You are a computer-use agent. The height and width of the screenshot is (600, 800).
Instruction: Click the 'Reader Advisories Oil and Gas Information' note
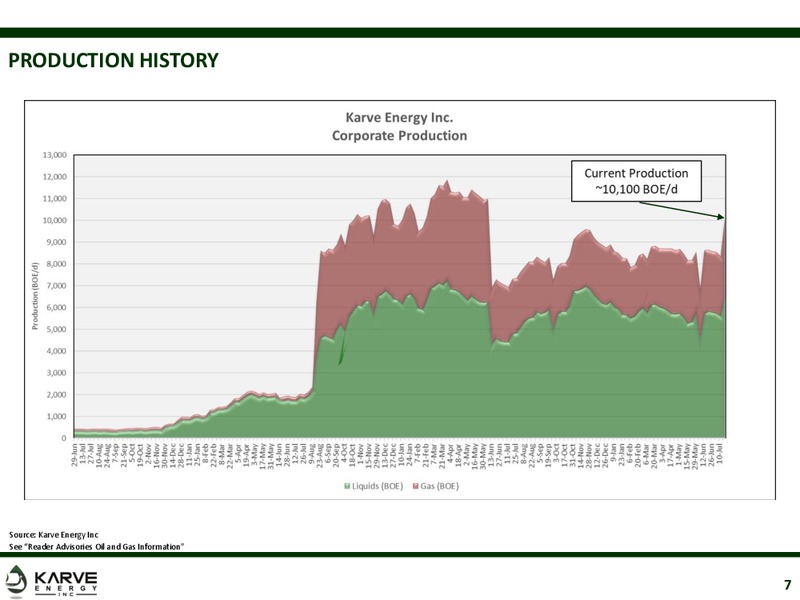pyautogui.click(x=105, y=547)
